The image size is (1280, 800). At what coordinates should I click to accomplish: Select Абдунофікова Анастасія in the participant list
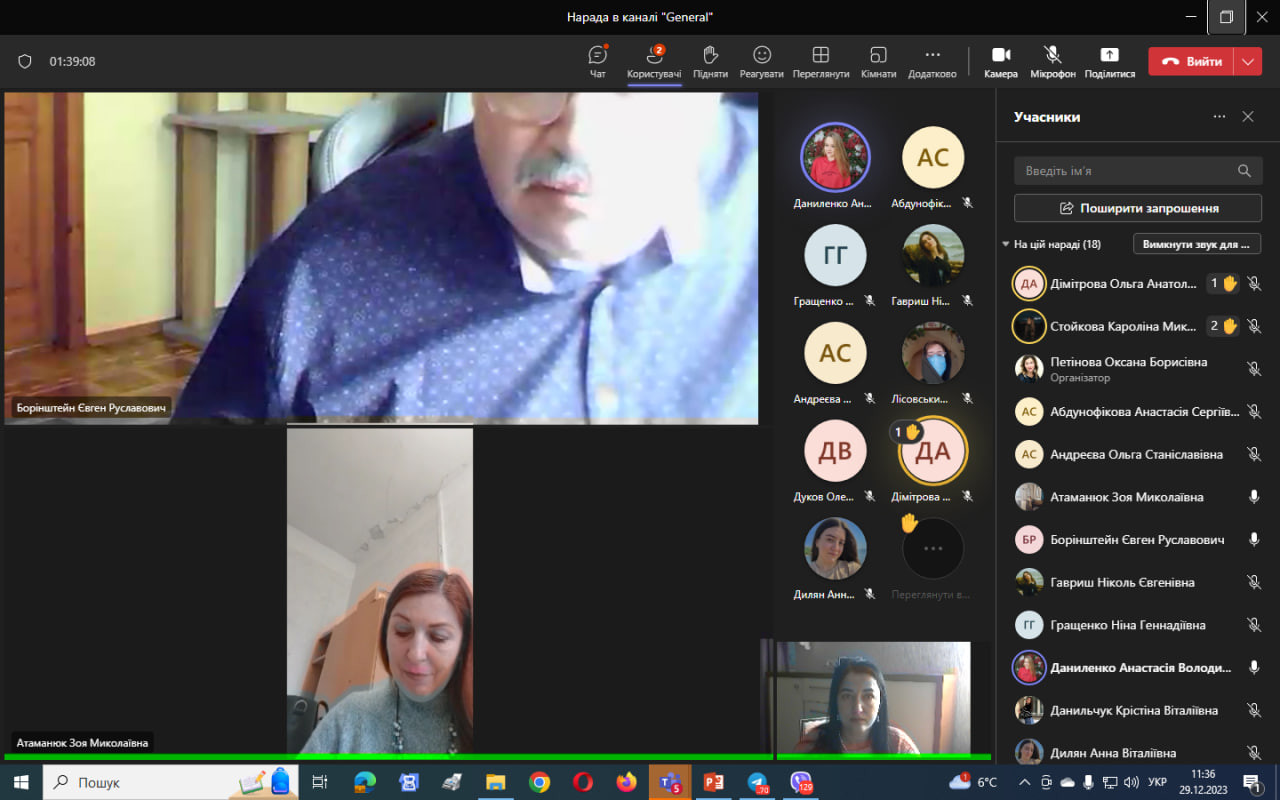tap(1138, 412)
